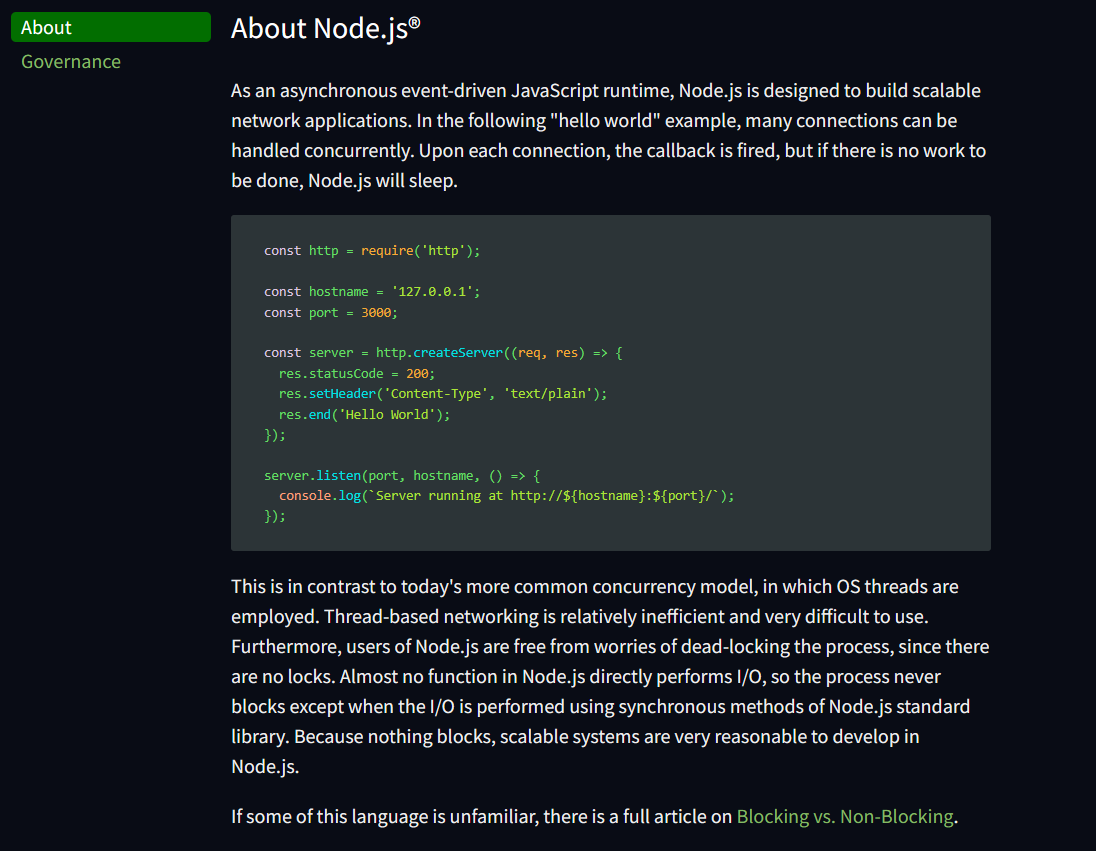Viewport: 1096px width, 851px height.
Task: Open the Blocking vs. Non-Blocking article link
Action: pyautogui.click(x=845, y=816)
